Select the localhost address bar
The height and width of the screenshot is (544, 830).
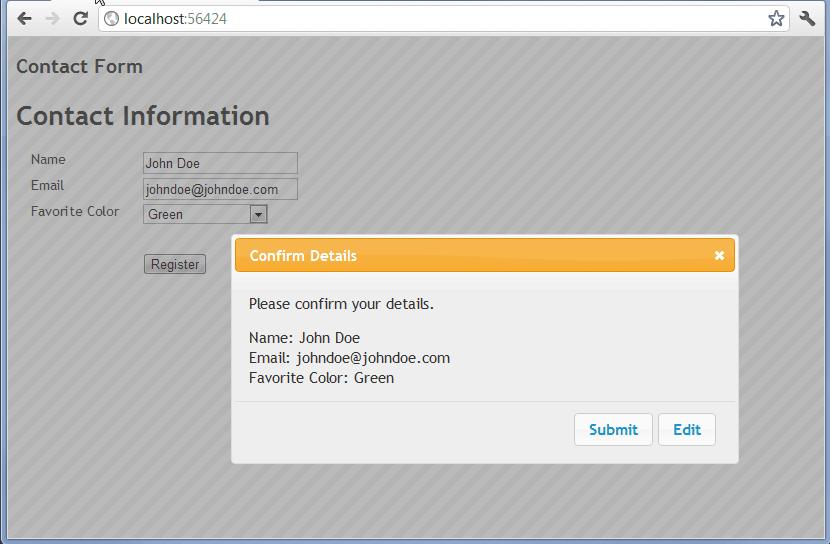coord(440,19)
